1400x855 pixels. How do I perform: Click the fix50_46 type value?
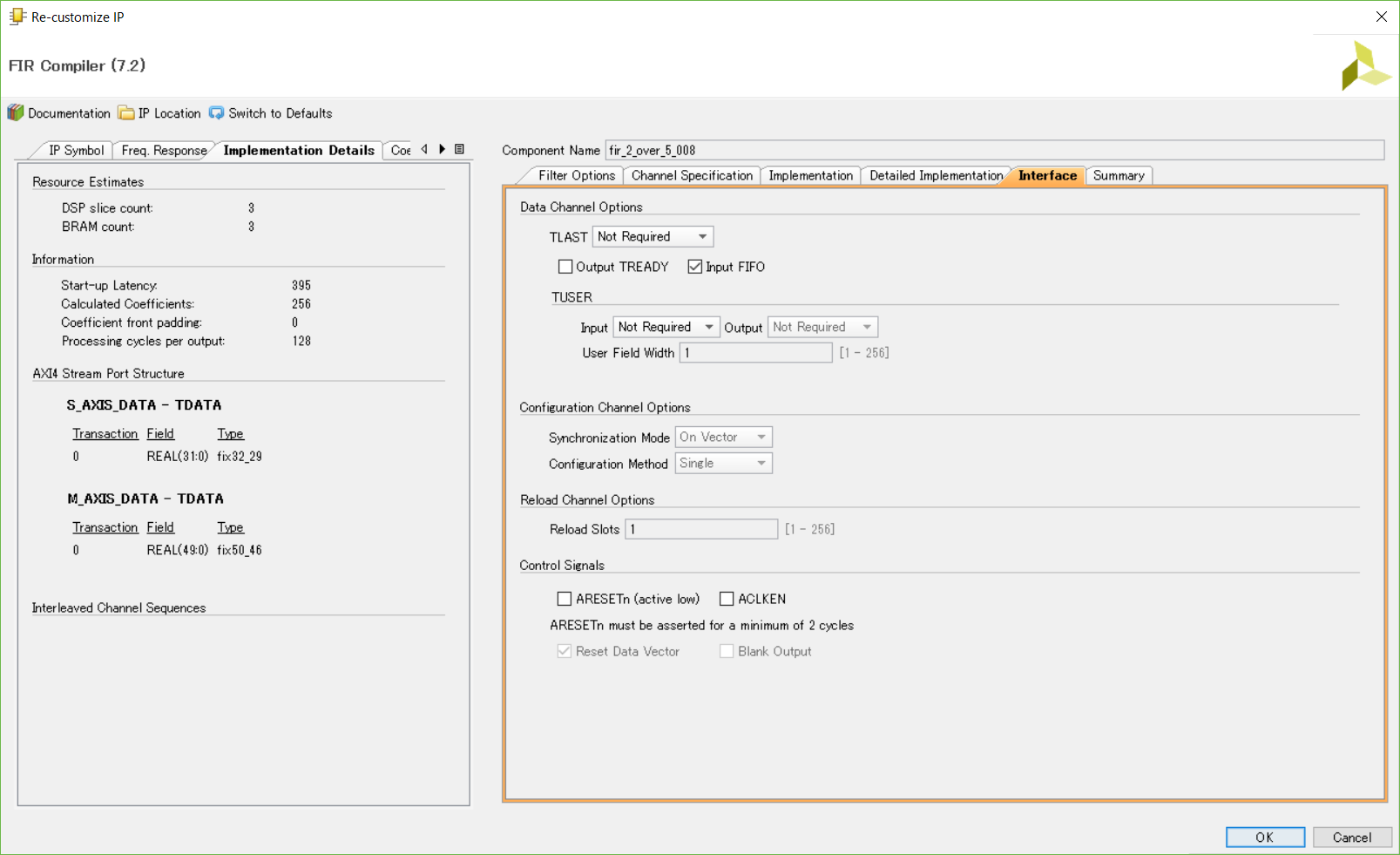[x=240, y=550]
